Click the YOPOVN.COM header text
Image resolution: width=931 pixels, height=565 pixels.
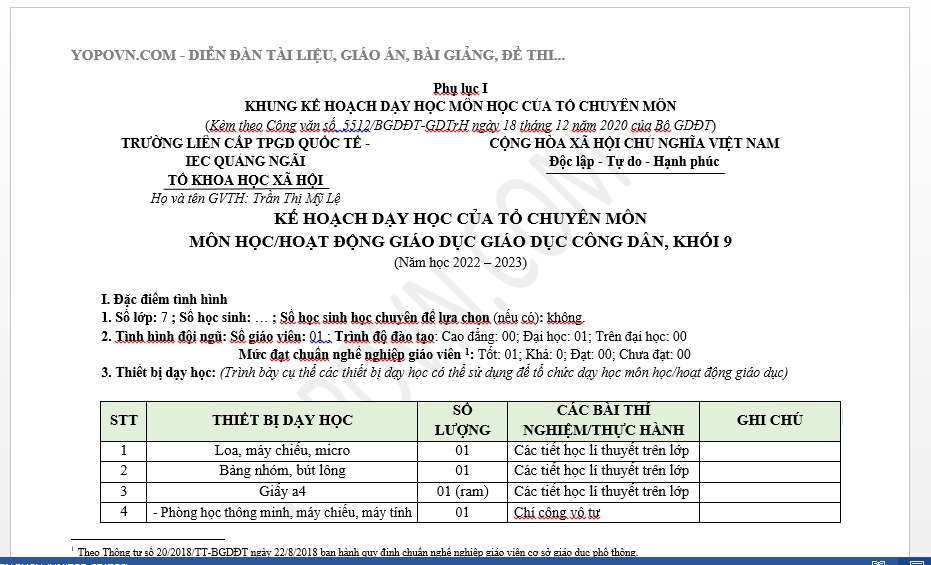tap(317, 55)
